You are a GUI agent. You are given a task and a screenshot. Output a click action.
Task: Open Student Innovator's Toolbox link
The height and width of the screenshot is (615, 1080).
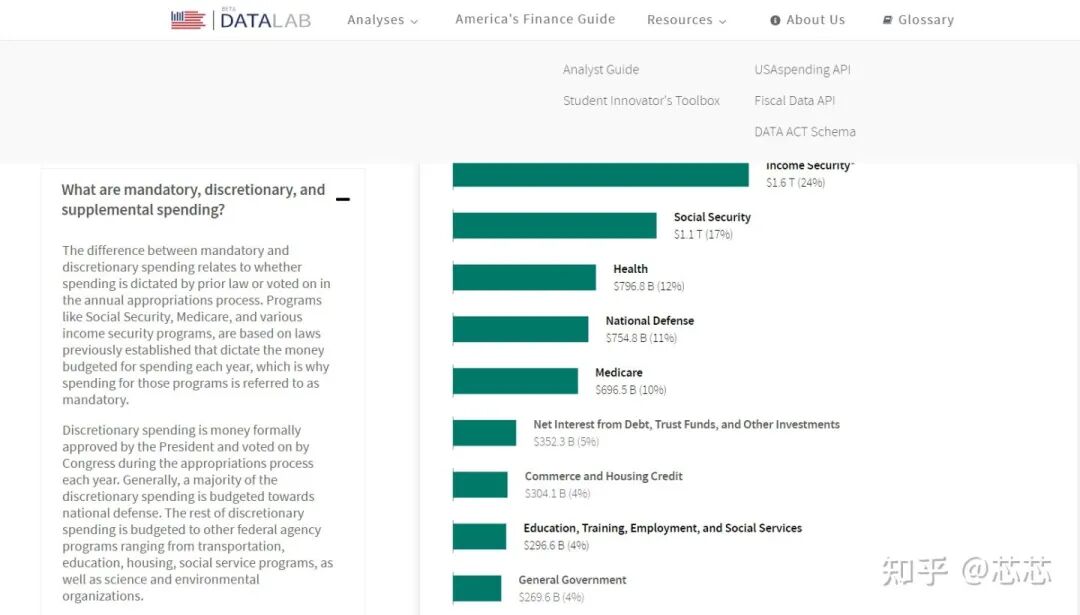641,101
